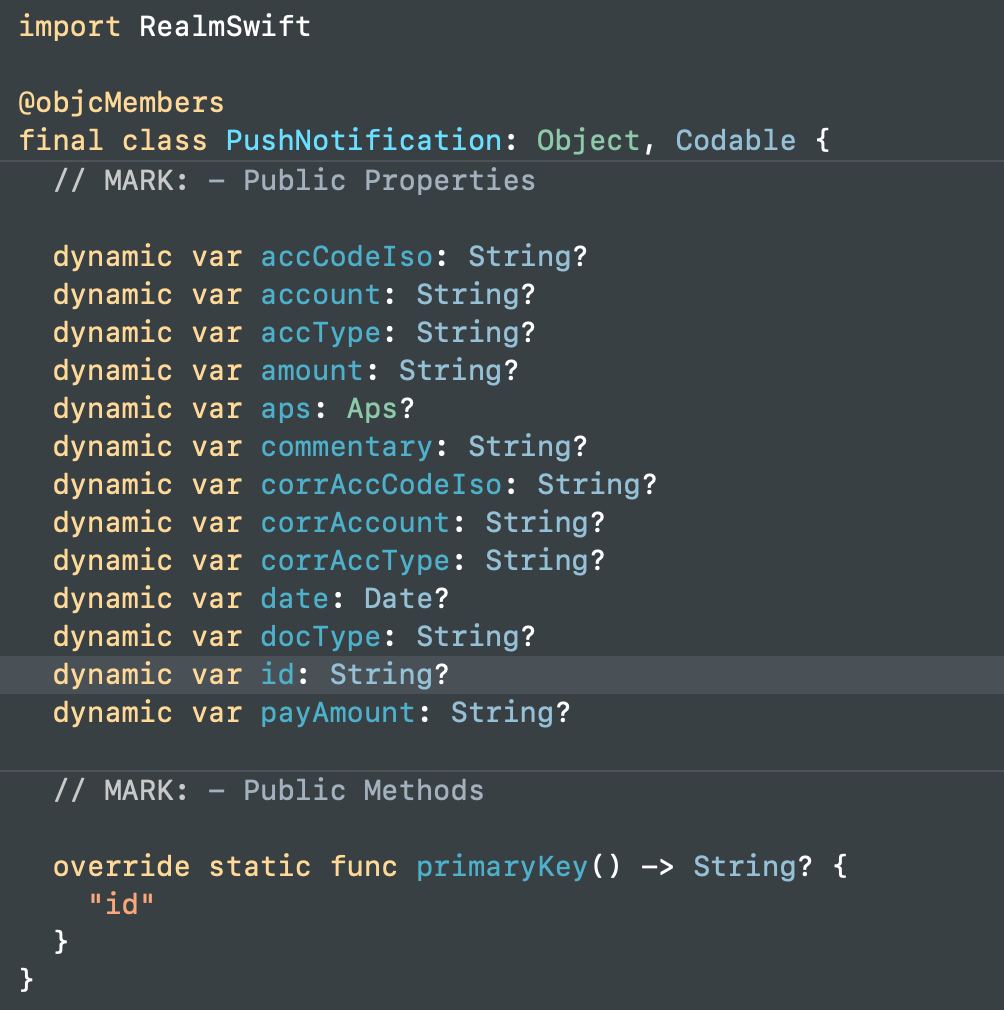Click the Object superclass name
Image resolution: width=1004 pixels, height=1010 pixels.
(588, 141)
